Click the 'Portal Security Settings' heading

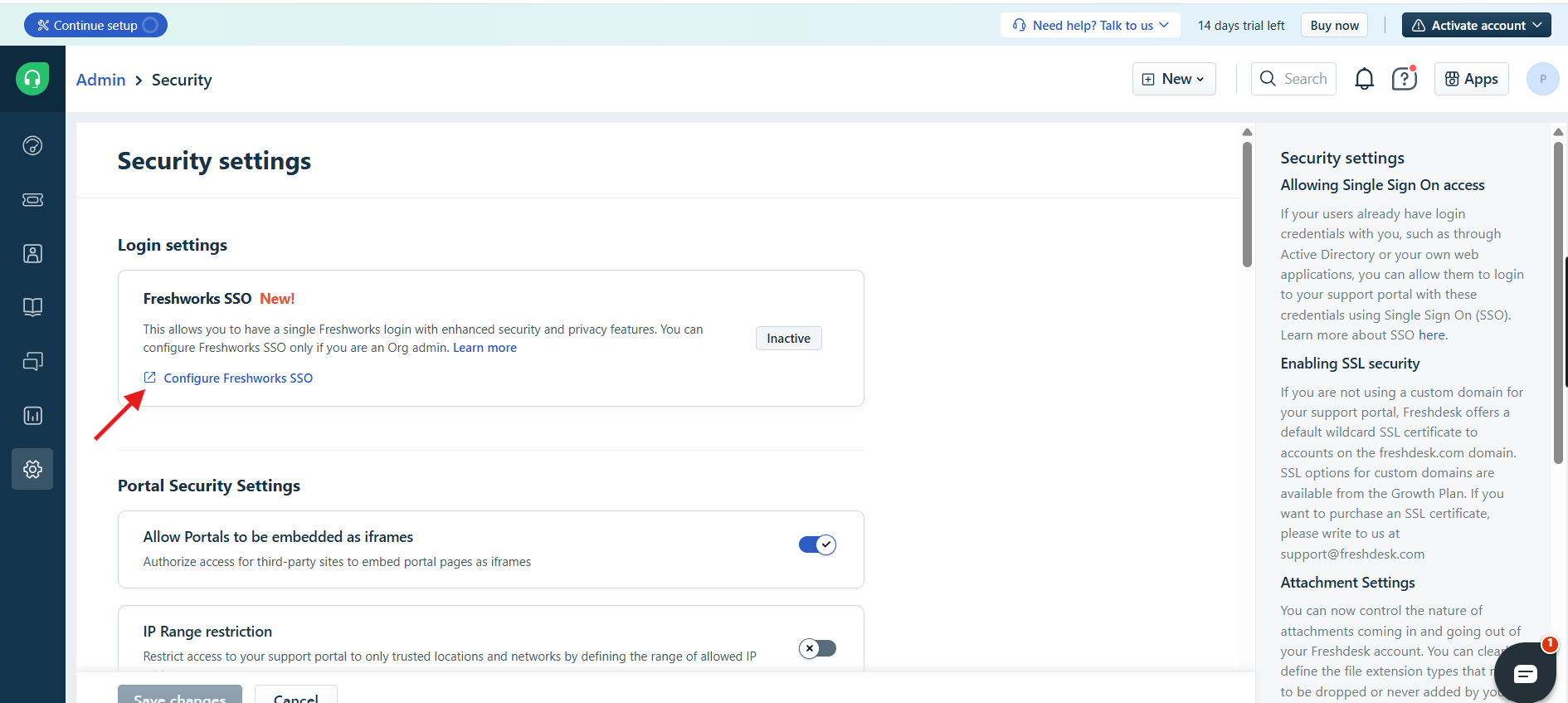click(209, 486)
